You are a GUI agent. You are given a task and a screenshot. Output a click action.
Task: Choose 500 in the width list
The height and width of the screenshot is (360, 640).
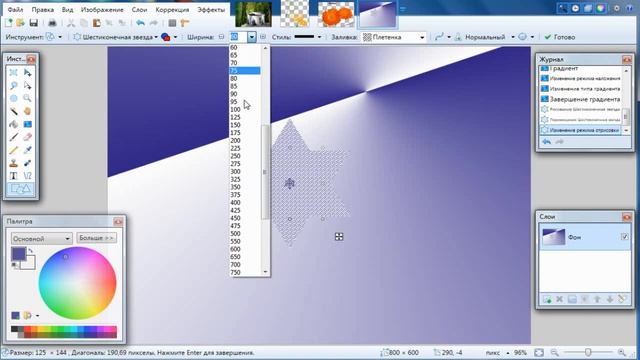245,233
